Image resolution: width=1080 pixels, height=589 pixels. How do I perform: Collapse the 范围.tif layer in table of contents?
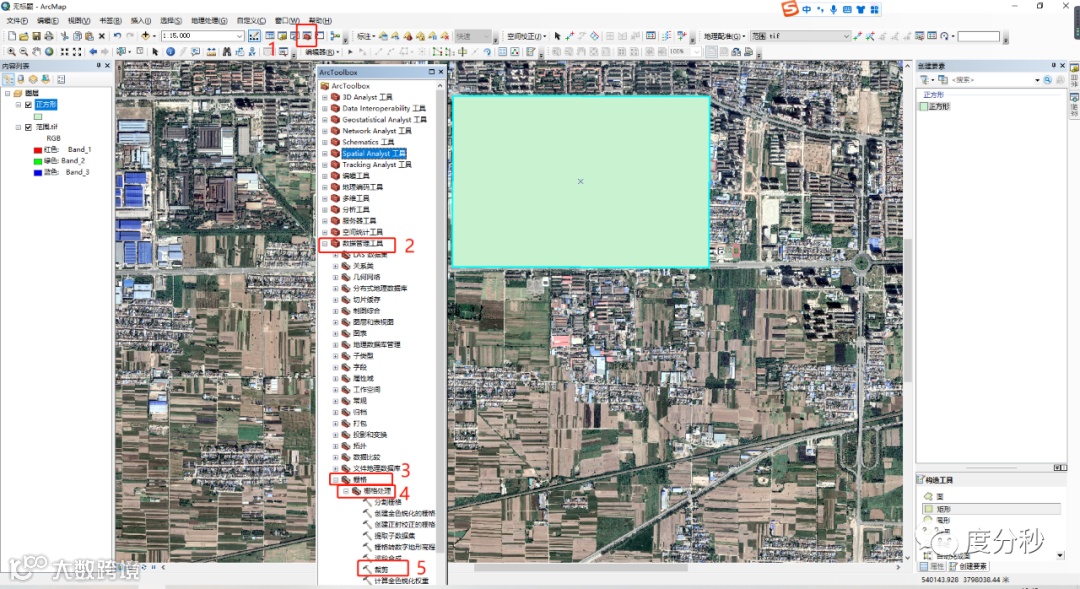point(19,127)
